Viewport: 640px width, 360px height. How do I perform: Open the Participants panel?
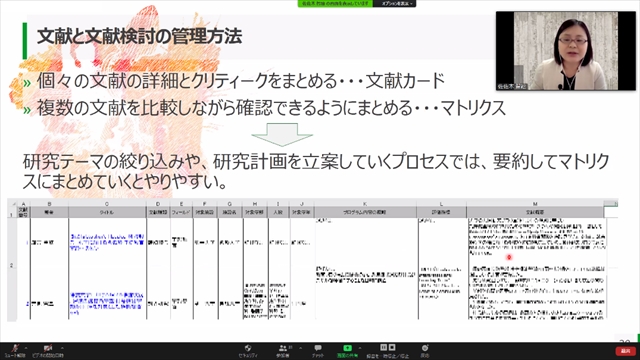pyautogui.click(x=282, y=351)
